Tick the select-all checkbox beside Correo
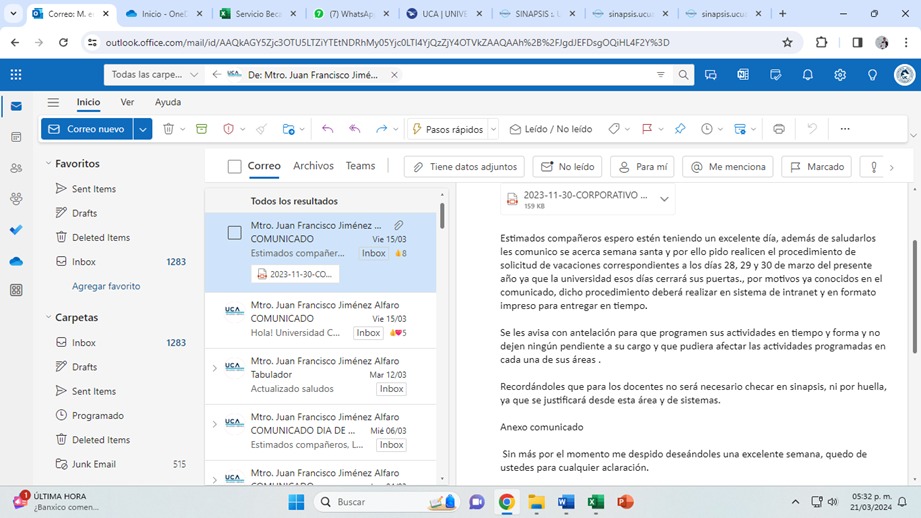The image size is (921, 518). (234, 167)
